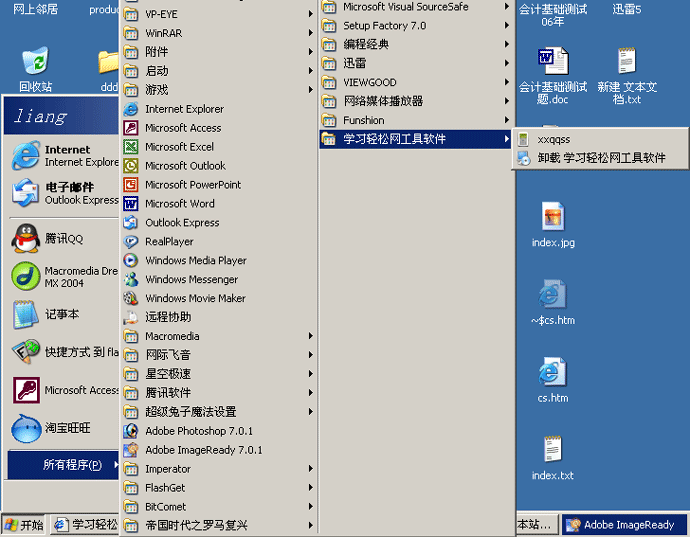Viewport: 690px width, 537px height.
Task: Open VIEWGOOD submenu
Action: [x=416, y=82]
